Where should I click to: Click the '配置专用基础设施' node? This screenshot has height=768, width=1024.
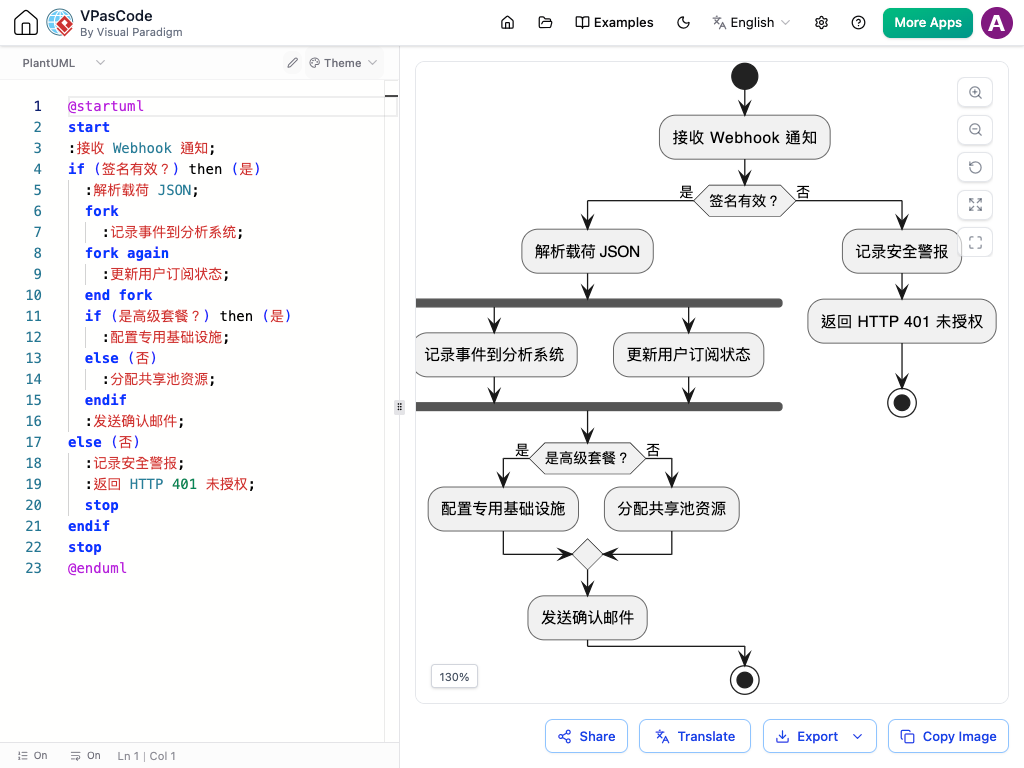[503, 509]
